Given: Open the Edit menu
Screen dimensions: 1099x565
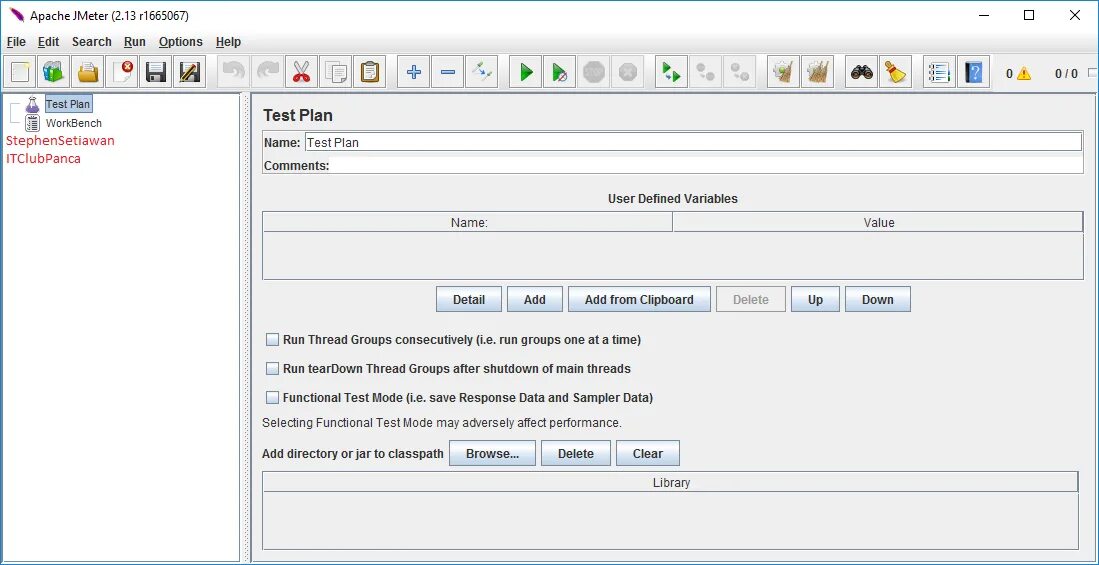Looking at the screenshot, I should pyautogui.click(x=48, y=42).
